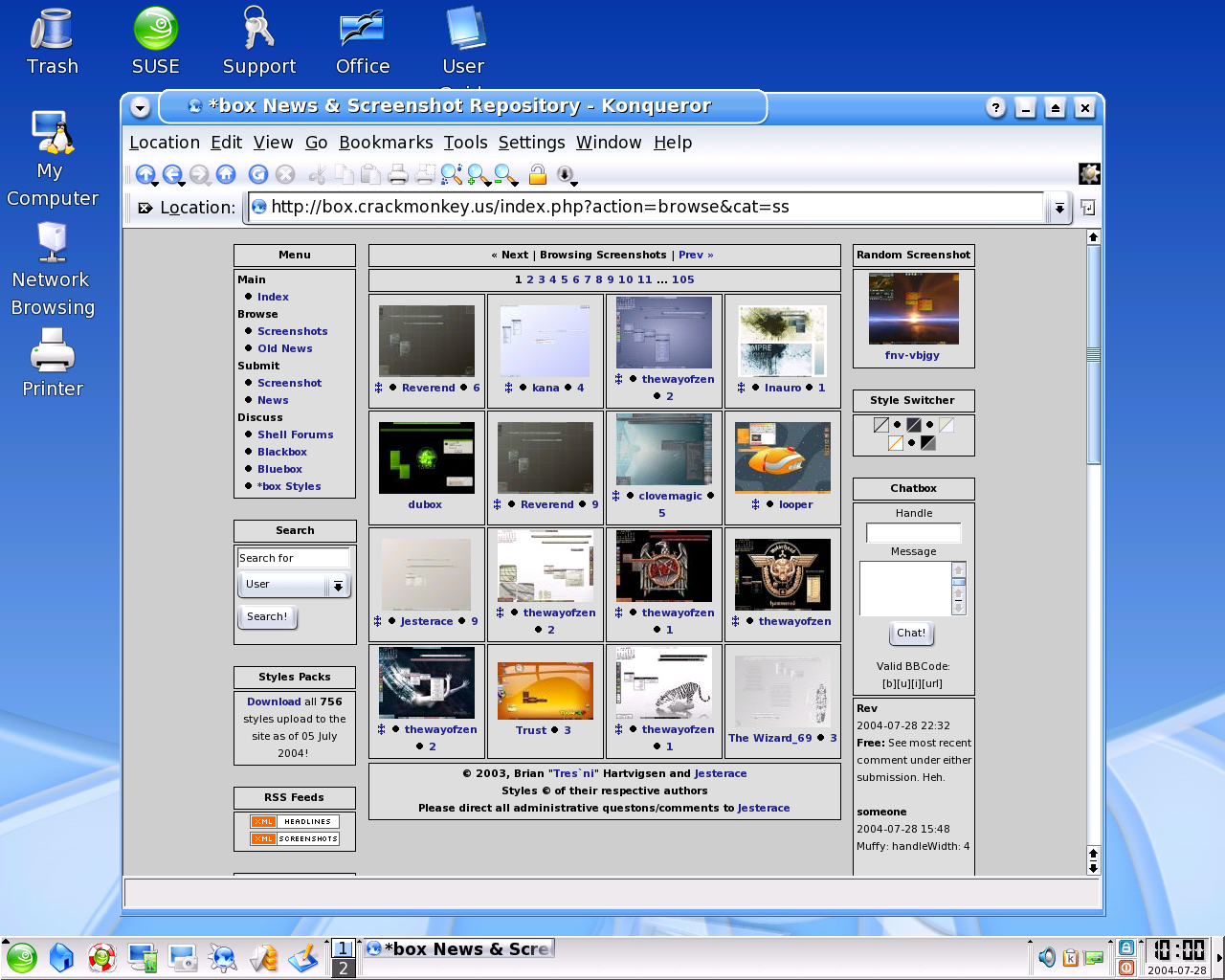Open volume speaker icon in system tray
Image resolution: width=1225 pixels, height=980 pixels.
pos(1047,957)
